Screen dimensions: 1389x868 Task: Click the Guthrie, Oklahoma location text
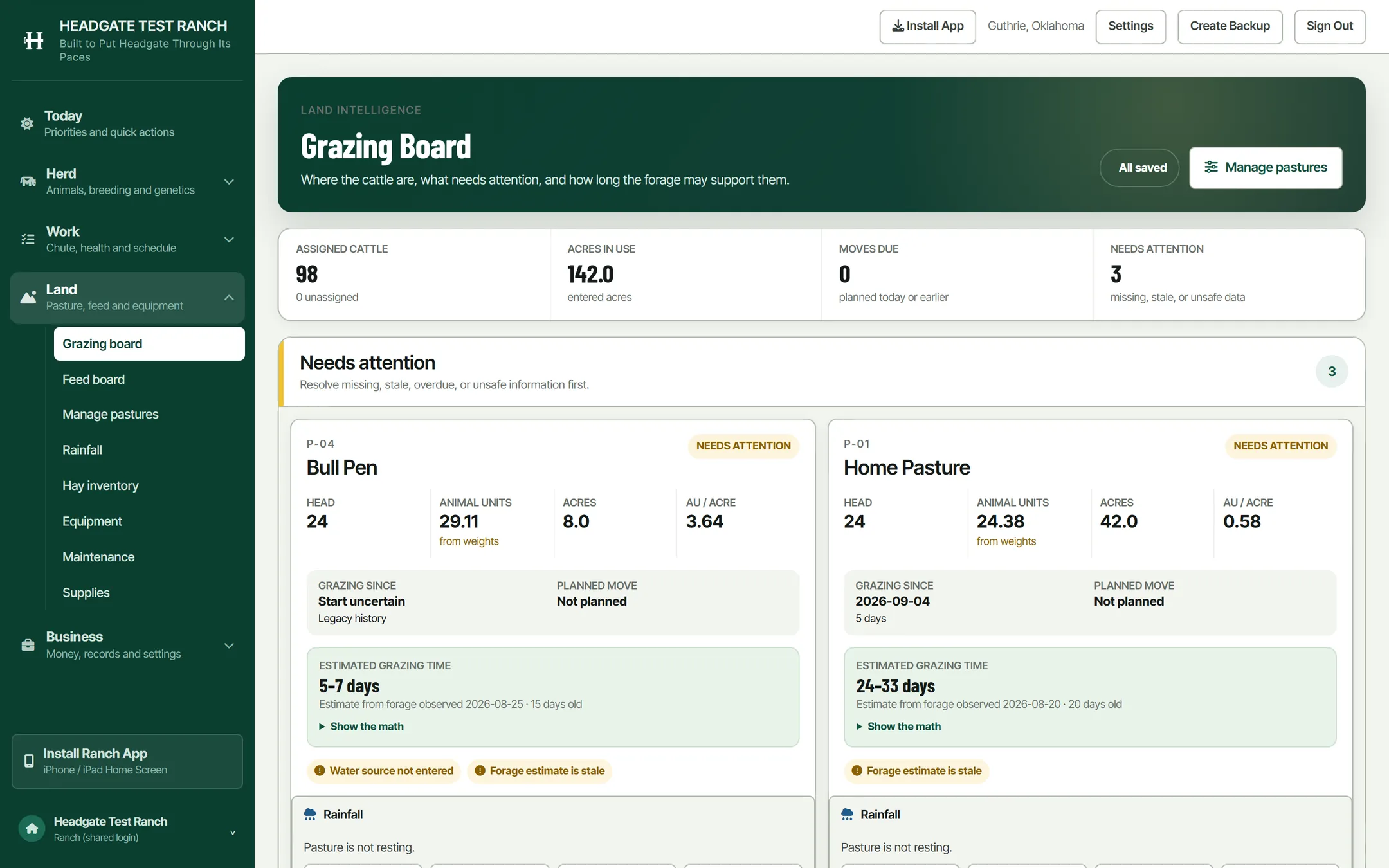pos(1035,26)
